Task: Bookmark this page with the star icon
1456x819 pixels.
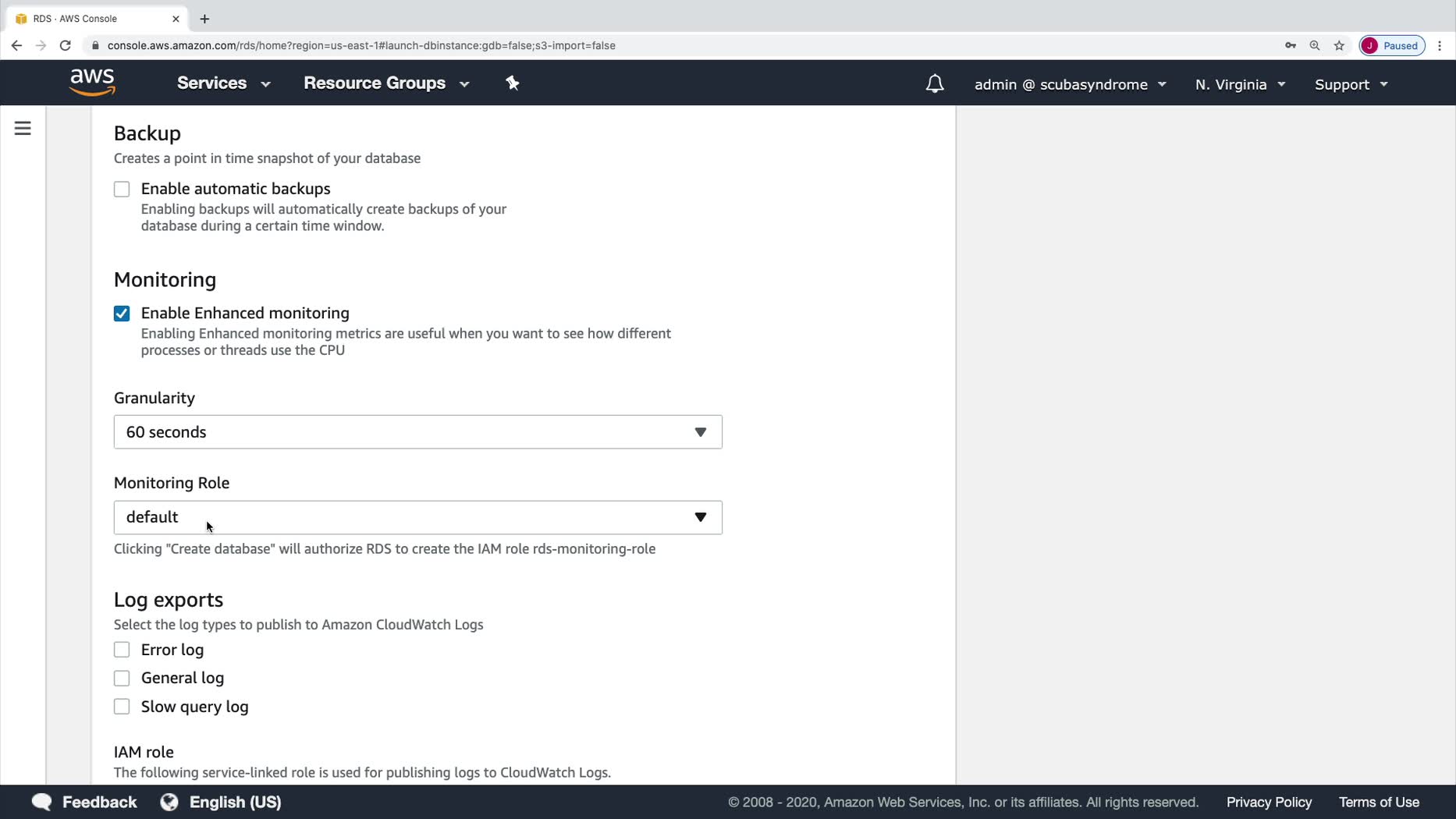Action: [x=1339, y=45]
